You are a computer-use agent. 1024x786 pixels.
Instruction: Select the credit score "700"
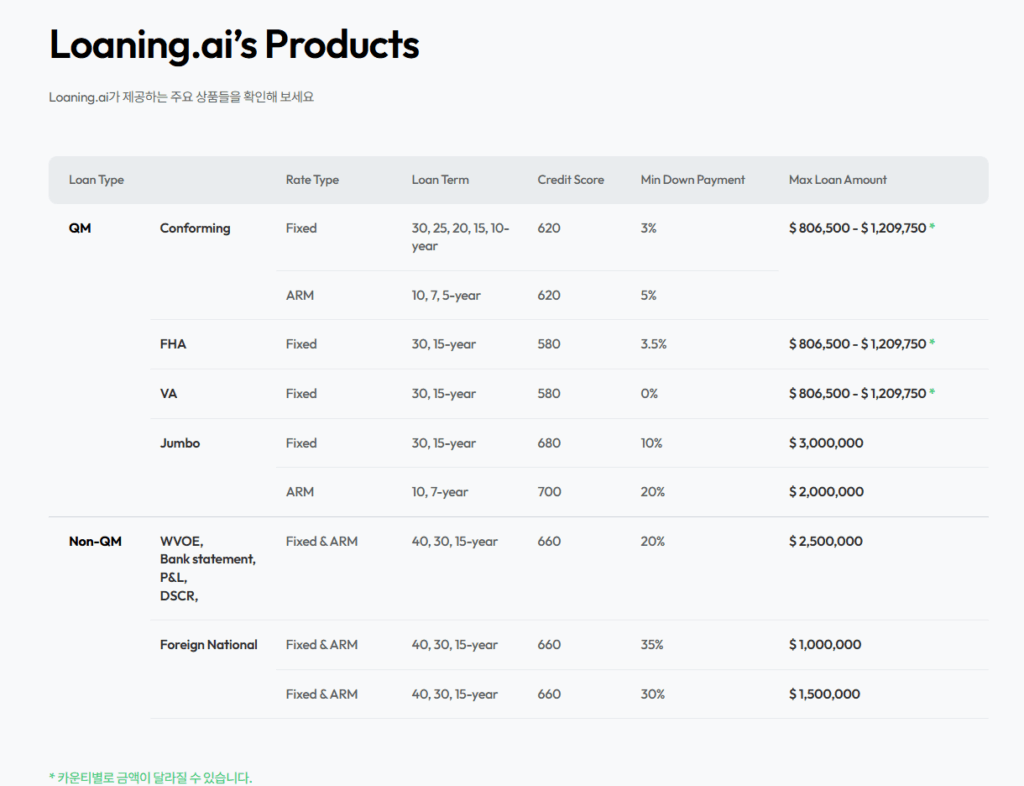549,492
